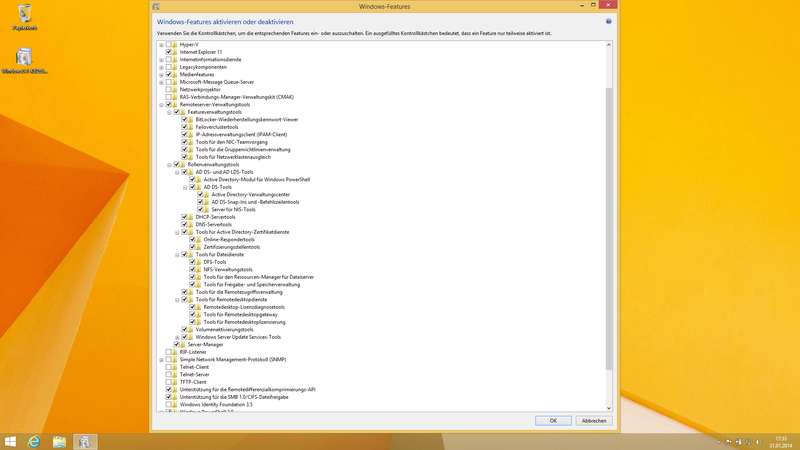Click the taskbar clock and date
The image size is (800, 450).
(781, 442)
